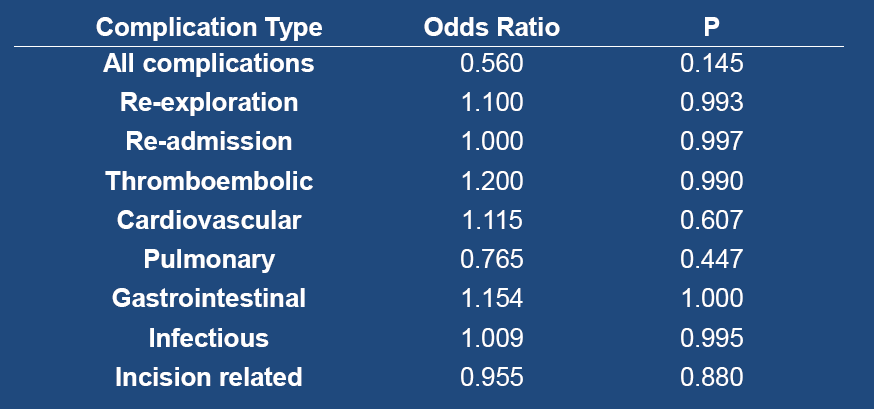Select the Infectious row label

209,338
